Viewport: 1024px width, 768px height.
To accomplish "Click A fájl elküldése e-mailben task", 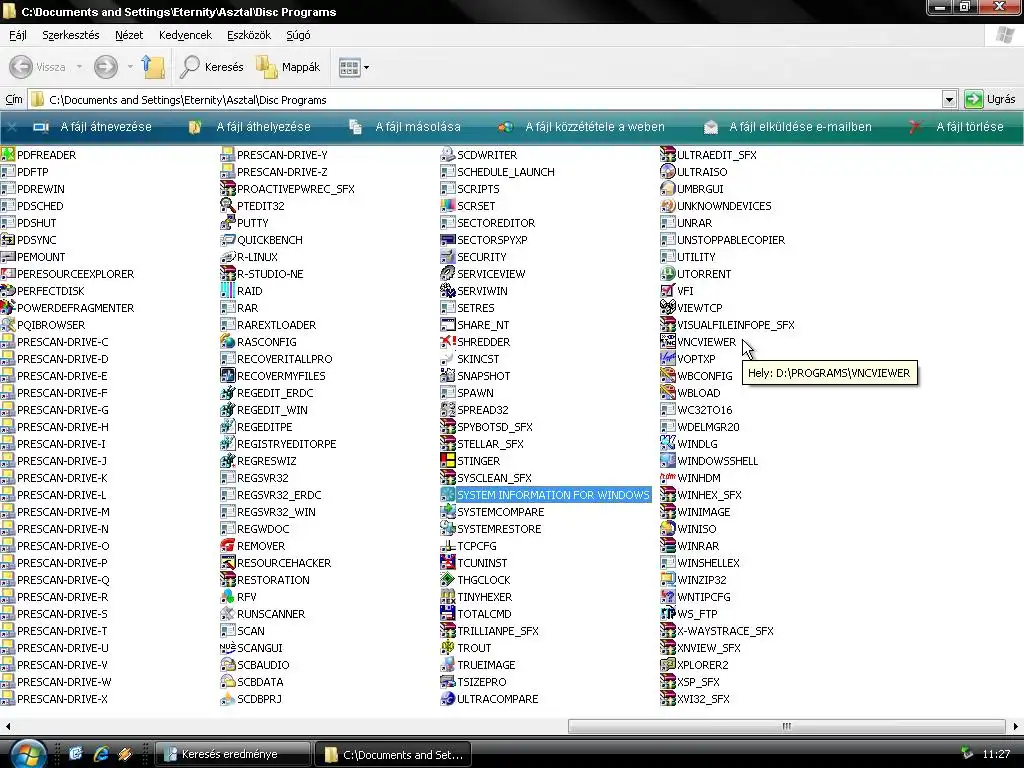I will click(x=787, y=127).
